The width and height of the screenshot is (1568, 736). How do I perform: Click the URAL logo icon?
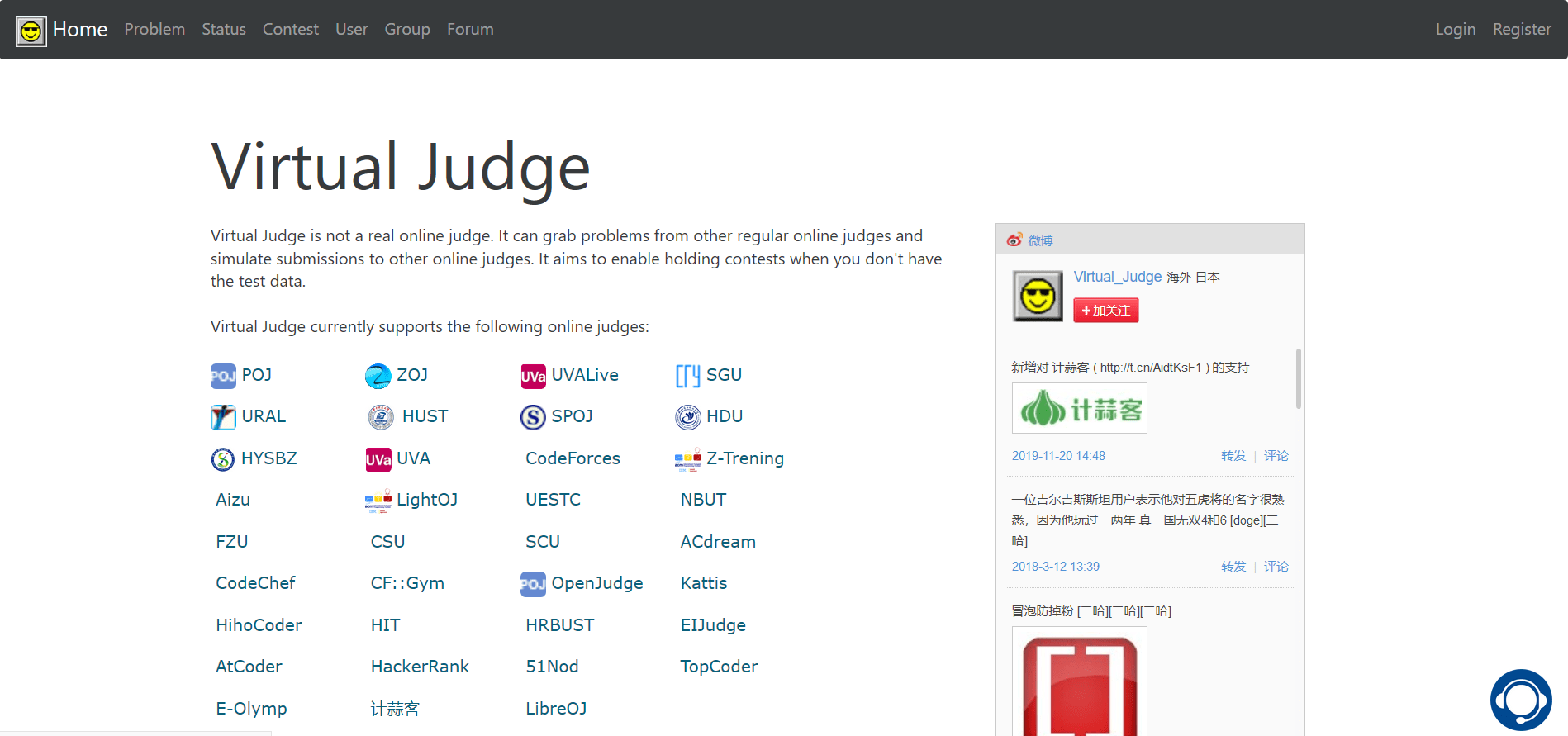[223, 417]
